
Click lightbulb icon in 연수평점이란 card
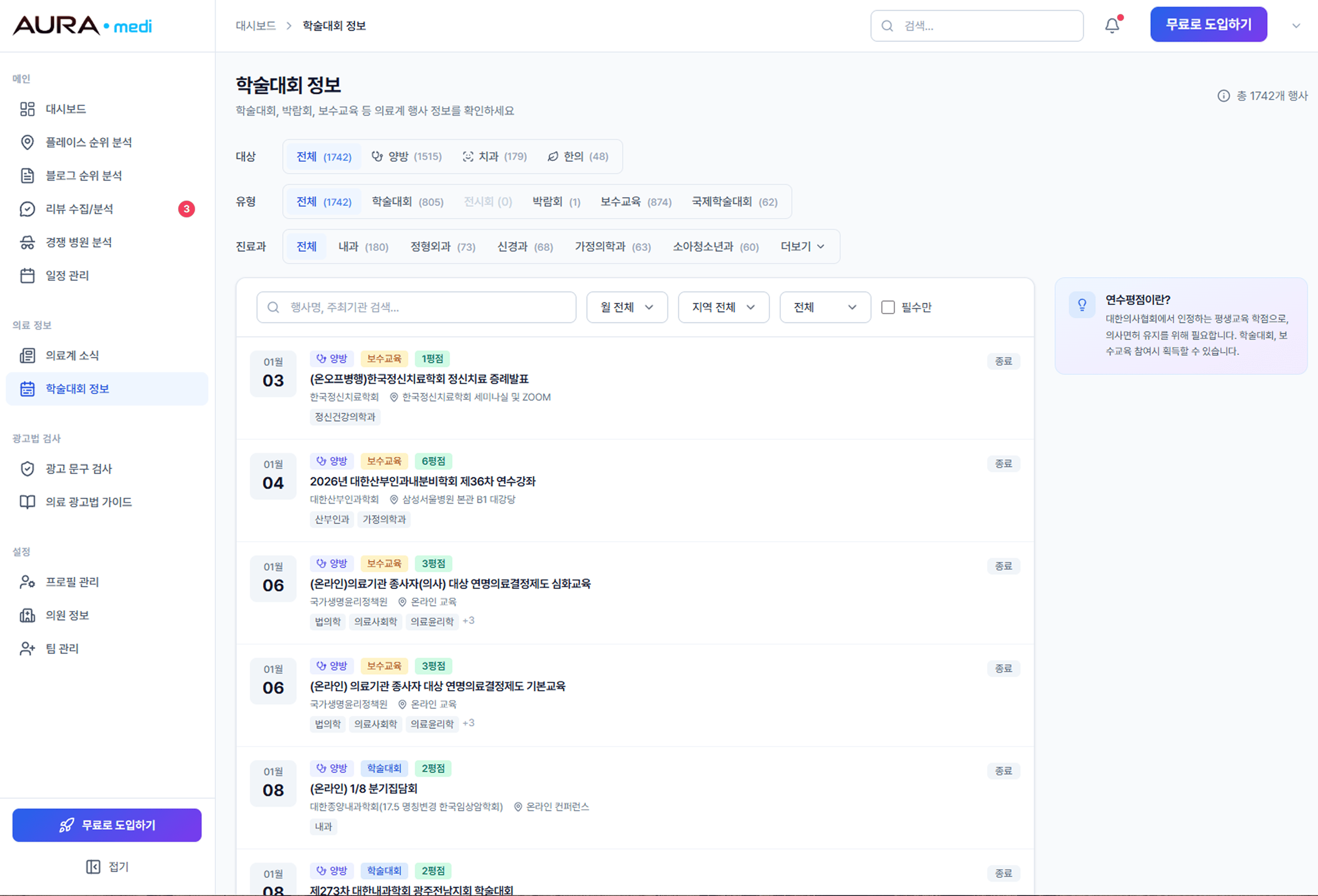coord(1082,305)
